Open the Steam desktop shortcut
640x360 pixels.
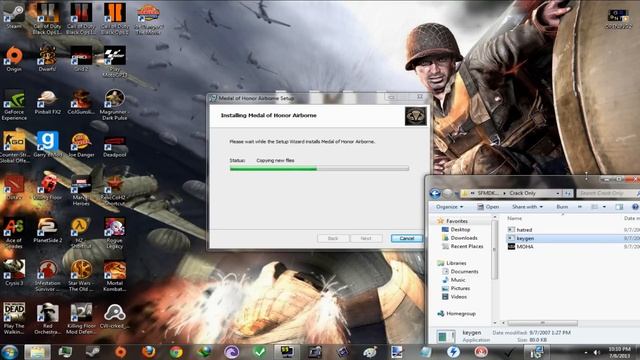(x=14, y=16)
